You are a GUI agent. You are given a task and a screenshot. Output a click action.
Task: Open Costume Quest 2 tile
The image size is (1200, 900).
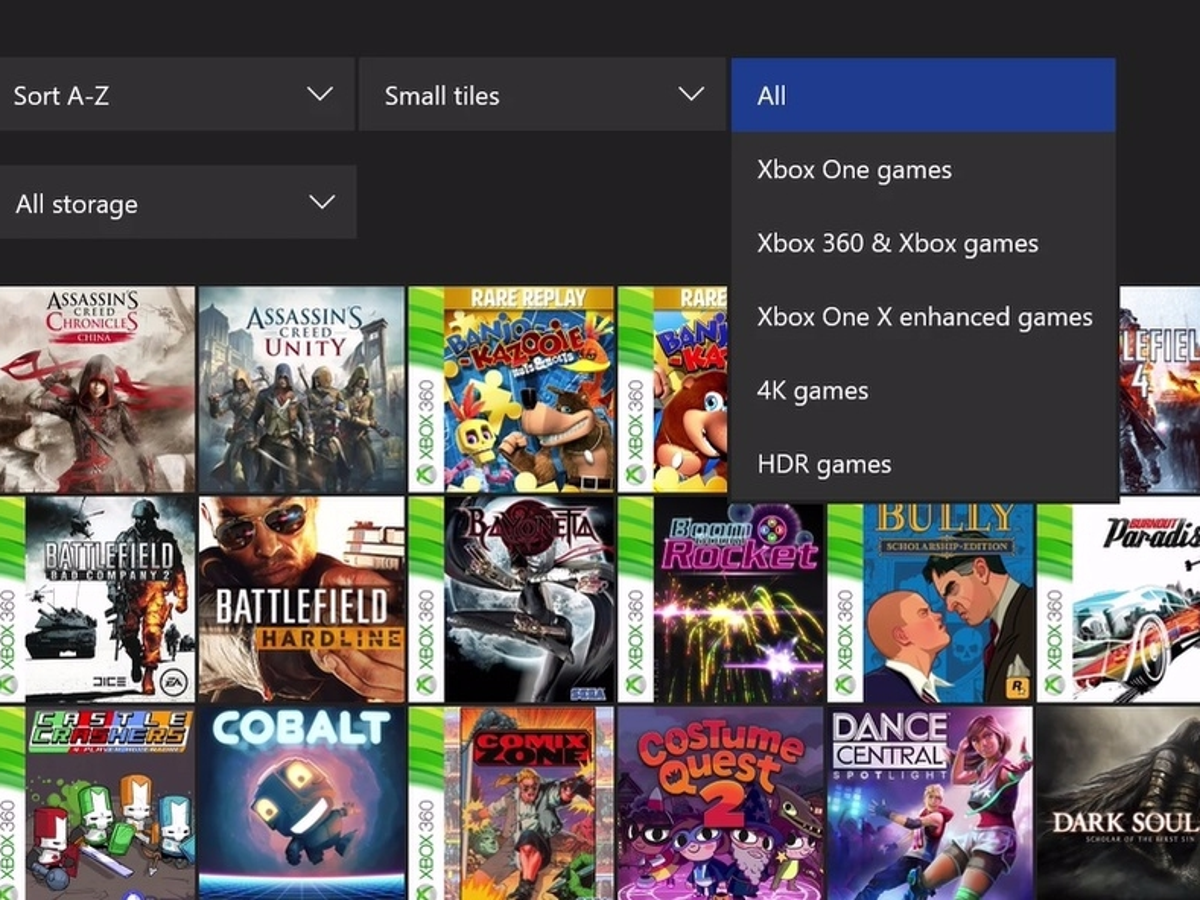[x=721, y=803]
